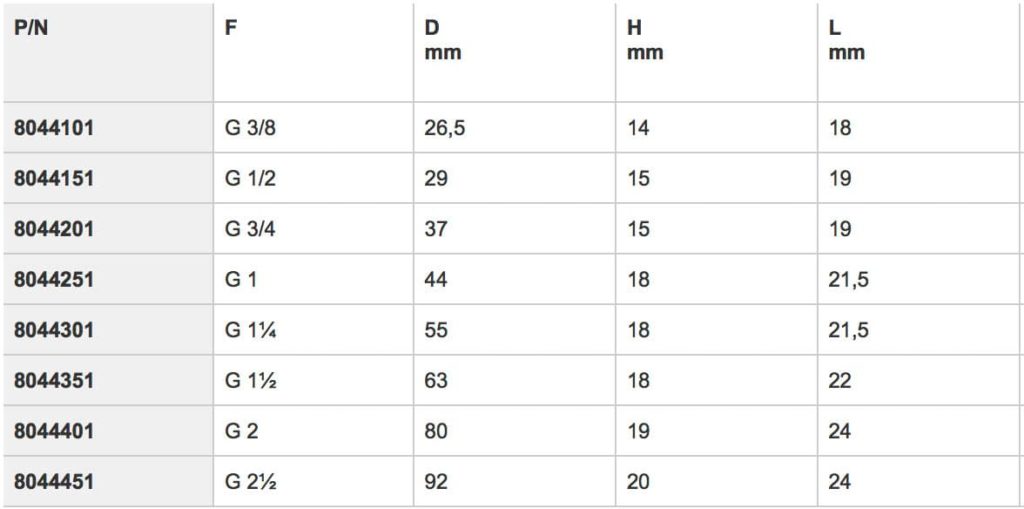The width and height of the screenshot is (1024, 509).
Task: Select part number 8044101
Action: pyautogui.click(x=54, y=128)
